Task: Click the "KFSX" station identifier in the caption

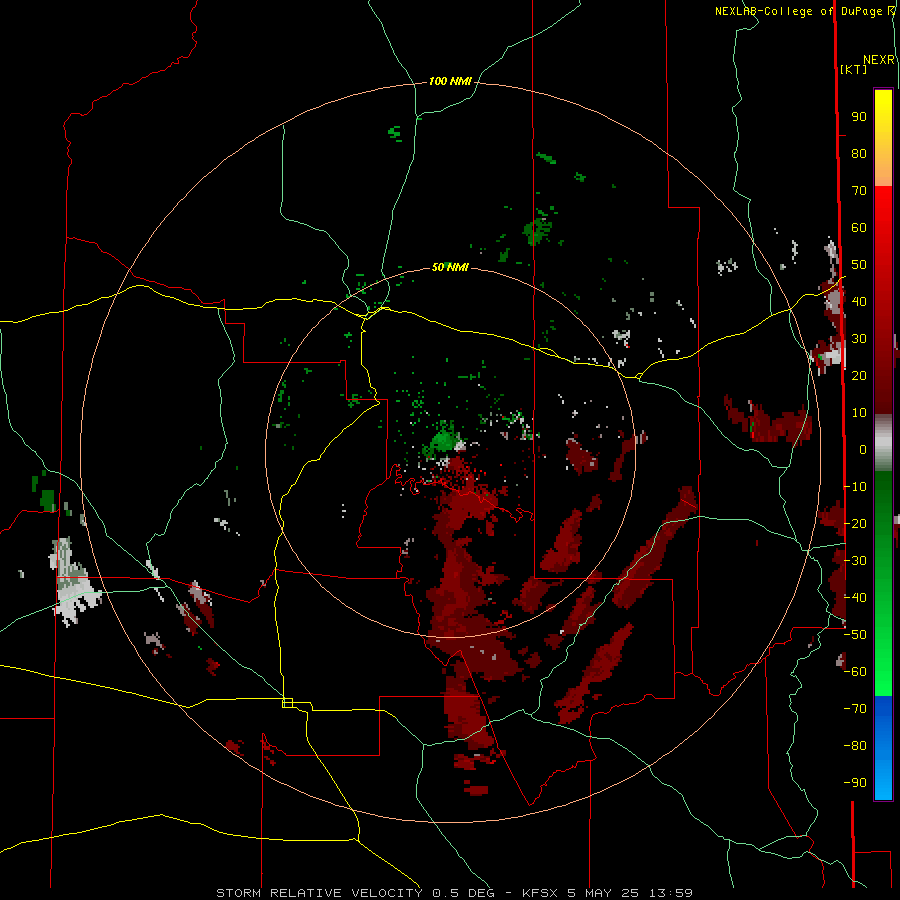Action: coord(540,893)
